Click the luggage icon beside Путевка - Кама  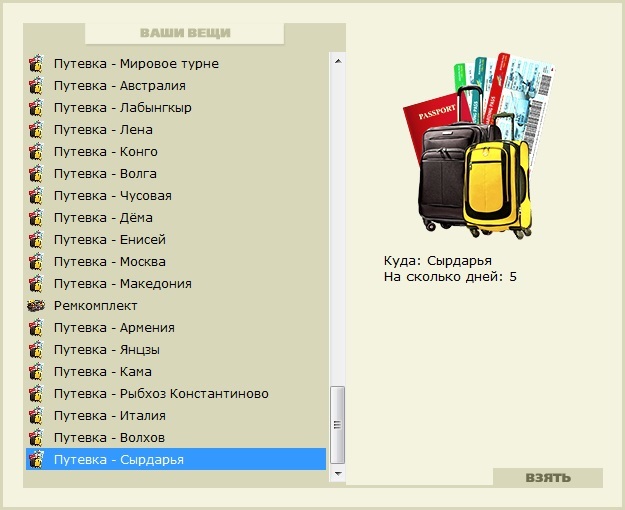point(36,372)
